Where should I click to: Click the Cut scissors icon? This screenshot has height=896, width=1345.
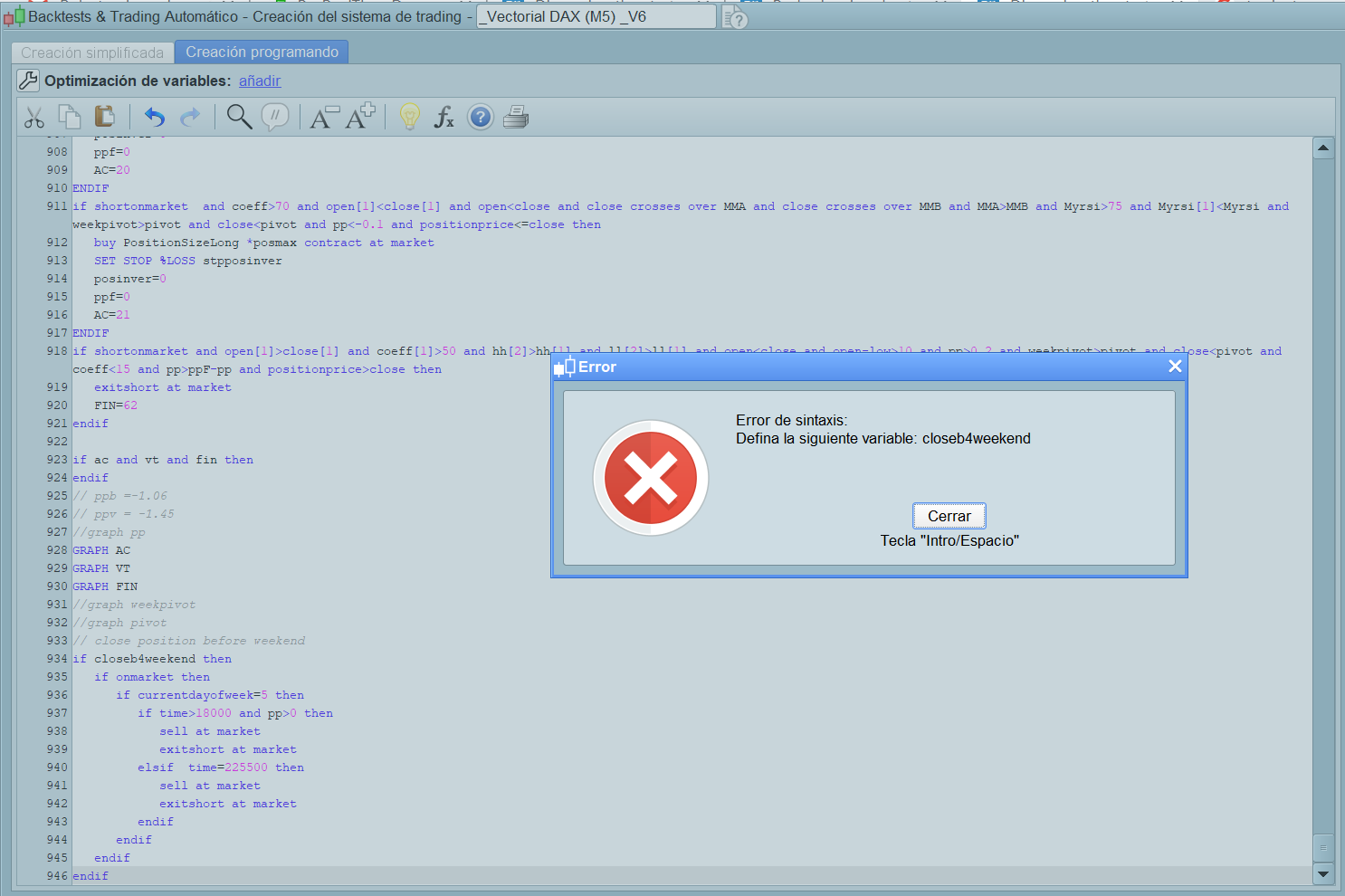point(34,118)
